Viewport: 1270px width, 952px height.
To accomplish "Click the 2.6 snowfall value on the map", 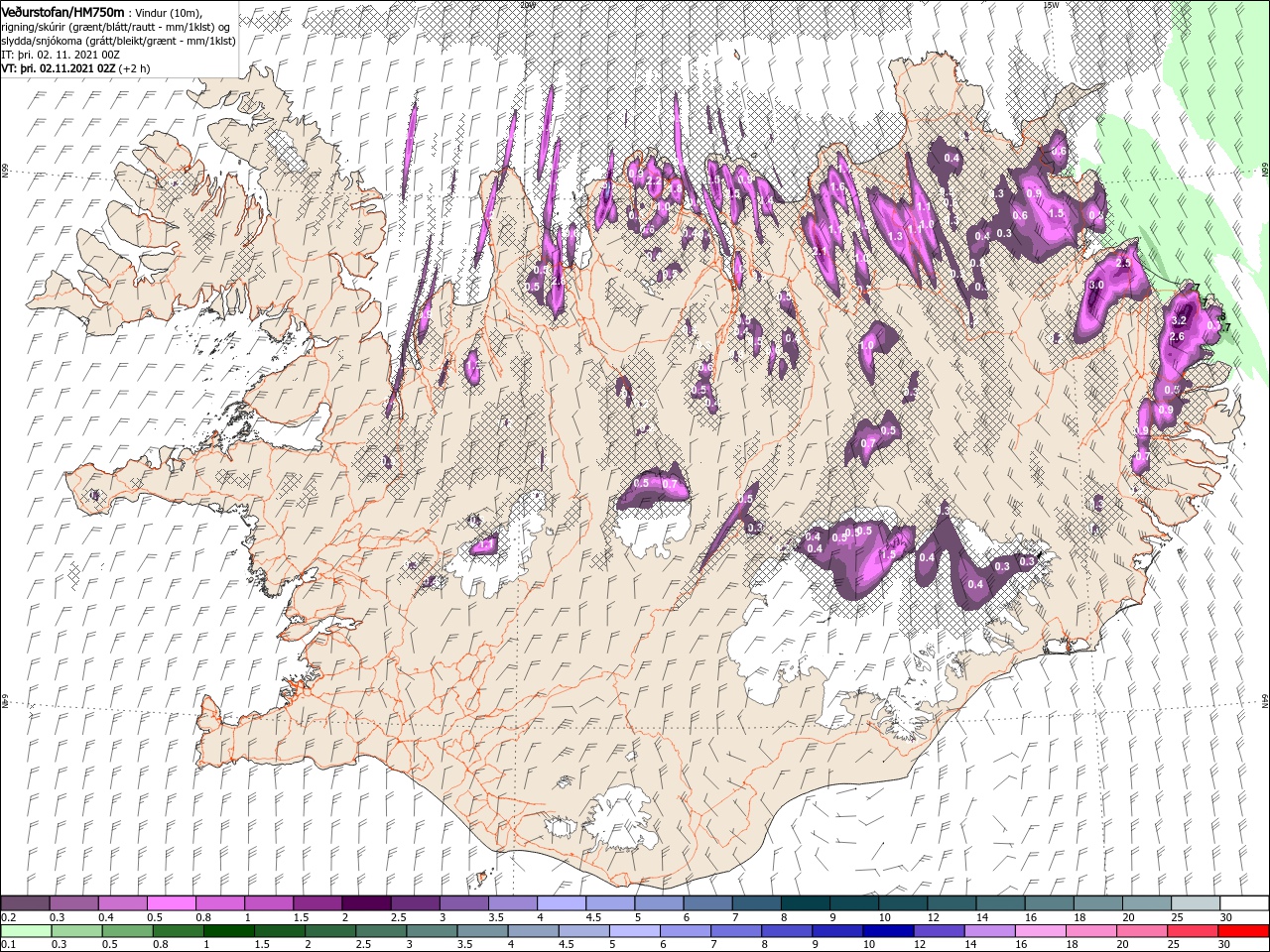I will [1177, 337].
